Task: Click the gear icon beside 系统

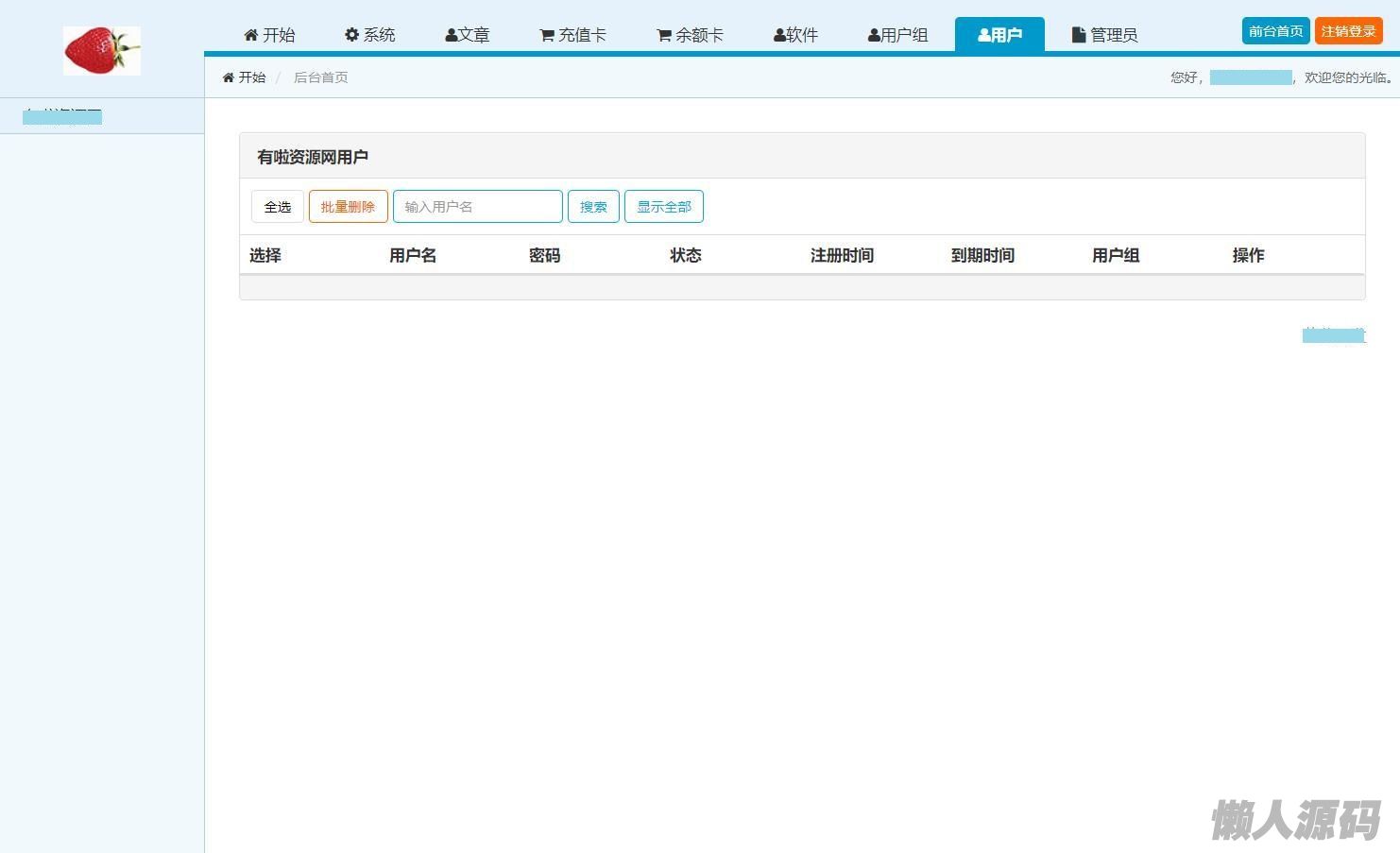Action: coord(352,35)
